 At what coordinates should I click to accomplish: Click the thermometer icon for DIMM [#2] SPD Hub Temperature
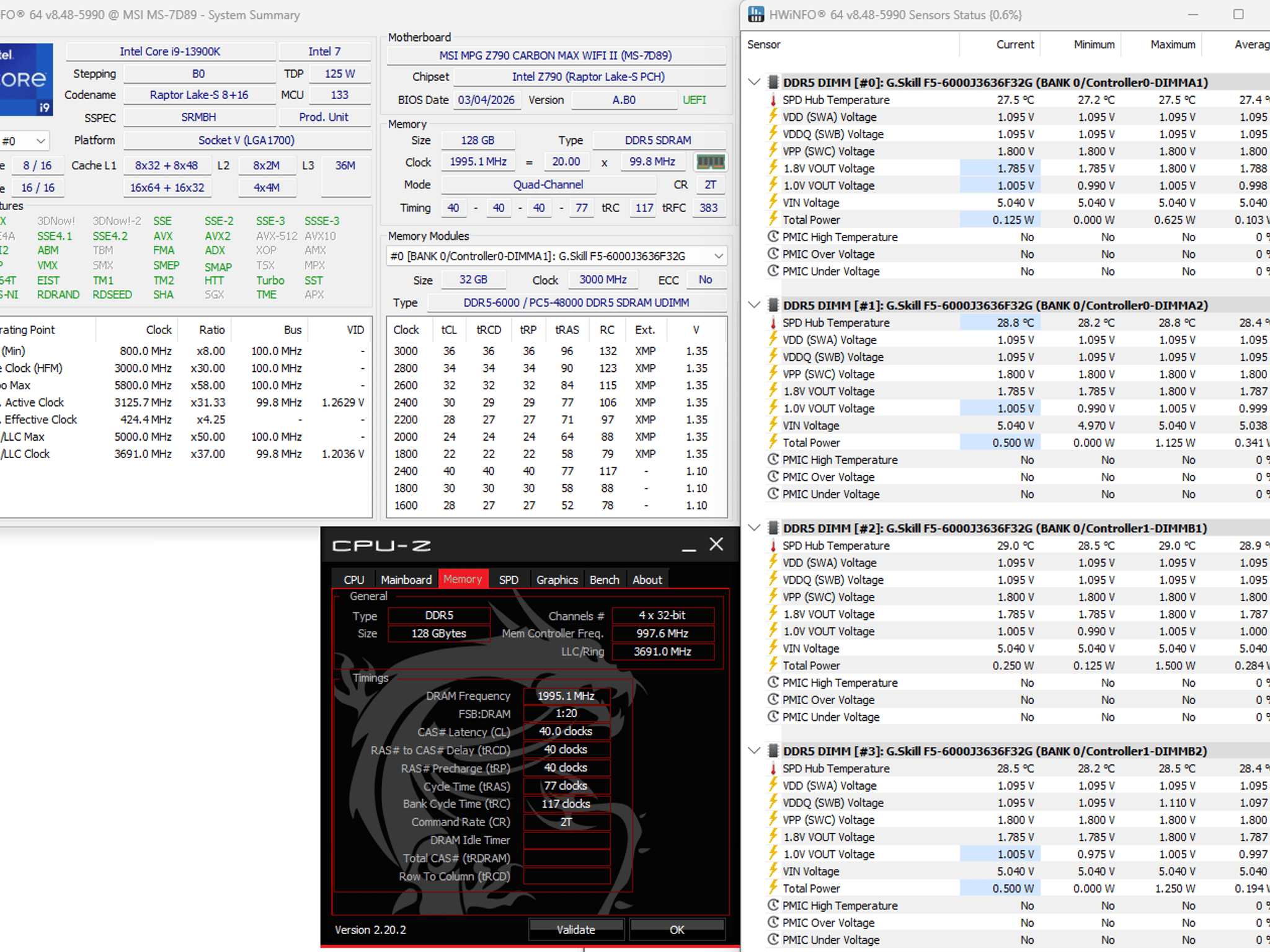click(773, 545)
